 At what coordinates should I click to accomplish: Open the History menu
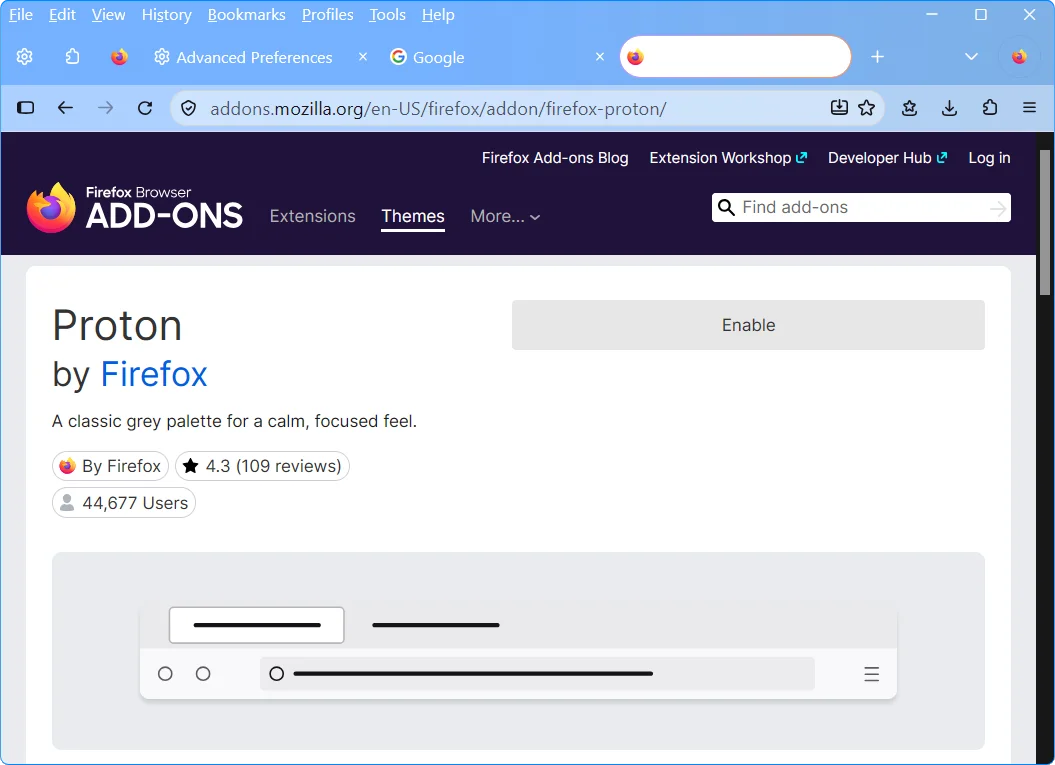tap(167, 15)
